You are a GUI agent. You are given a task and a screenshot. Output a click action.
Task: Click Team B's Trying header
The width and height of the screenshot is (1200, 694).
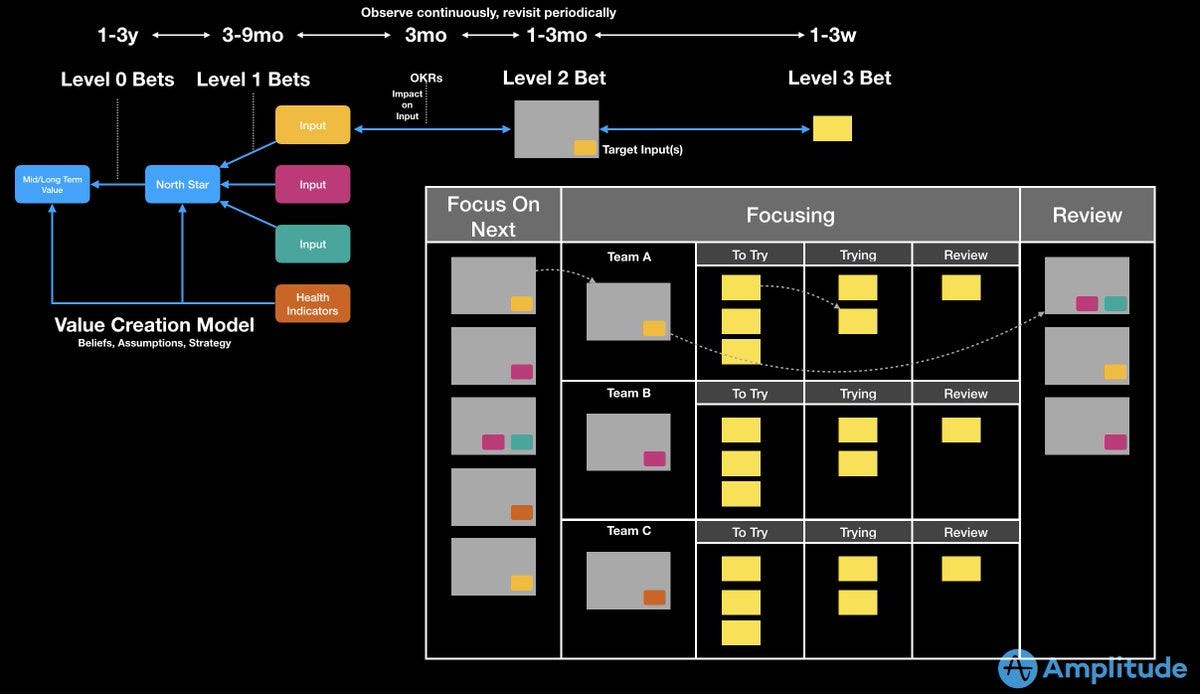click(x=858, y=394)
